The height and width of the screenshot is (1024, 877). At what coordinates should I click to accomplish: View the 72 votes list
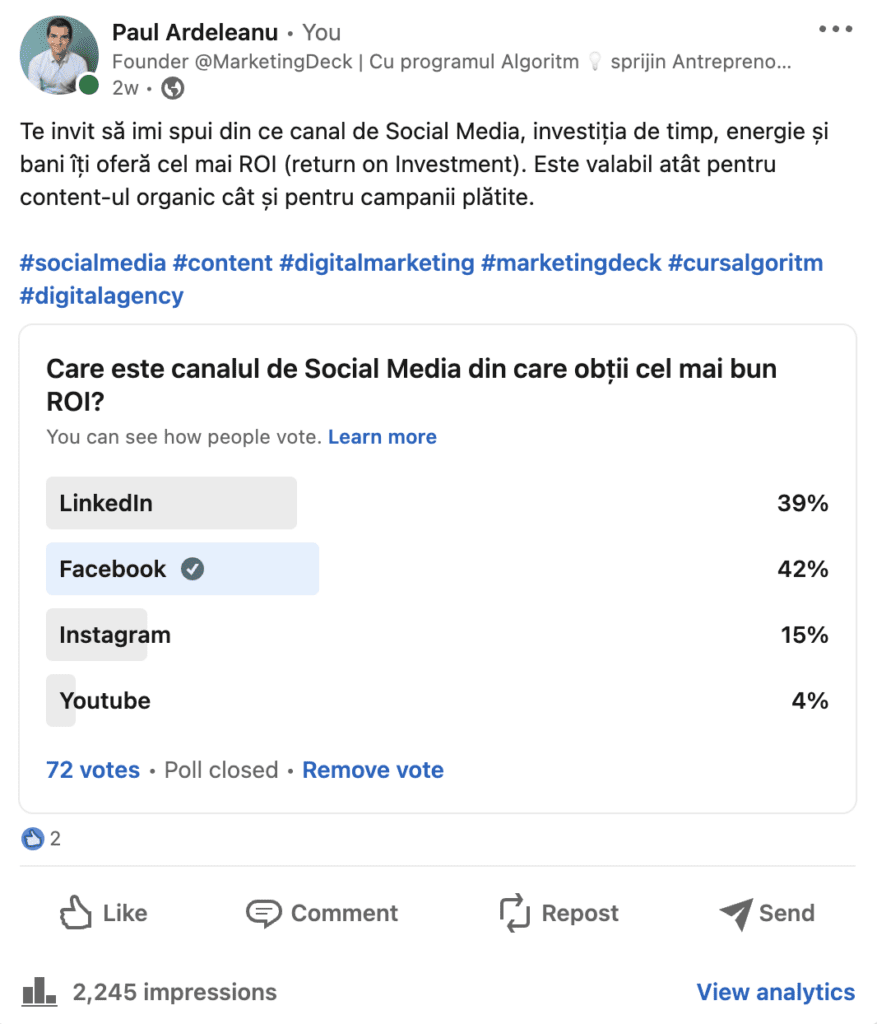pos(93,770)
